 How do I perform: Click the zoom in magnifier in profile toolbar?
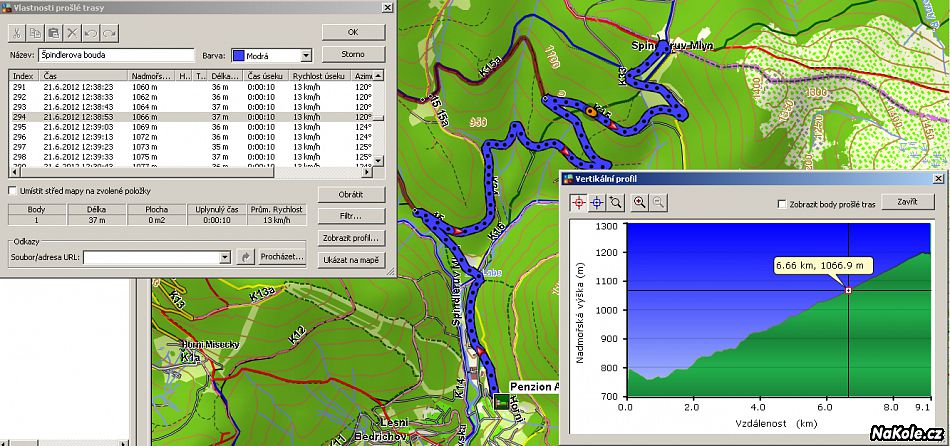click(639, 203)
